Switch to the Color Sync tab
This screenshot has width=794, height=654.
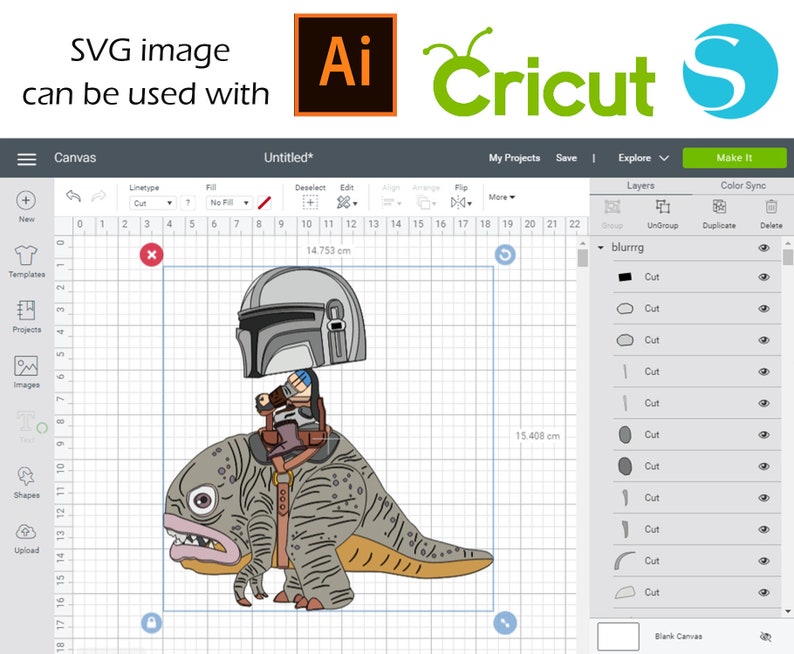(743, 186)
